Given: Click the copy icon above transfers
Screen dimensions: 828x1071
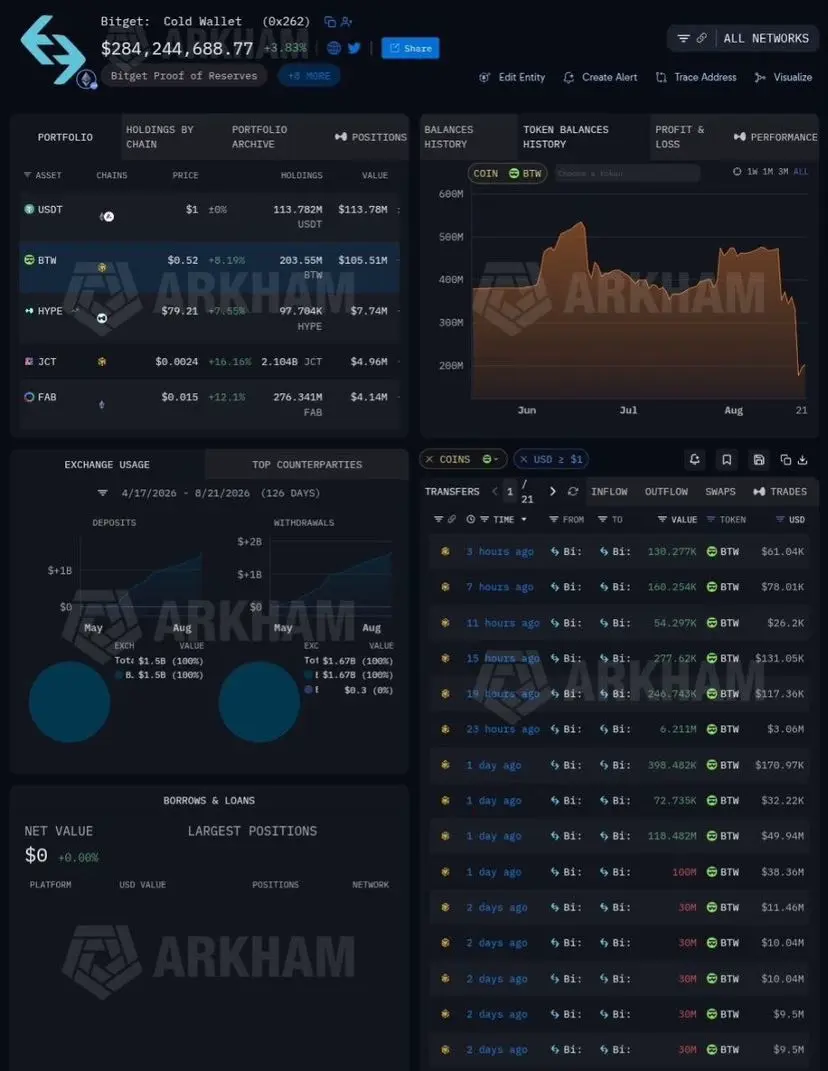Looking at the screenshot, I should click(x=786, y=460).
